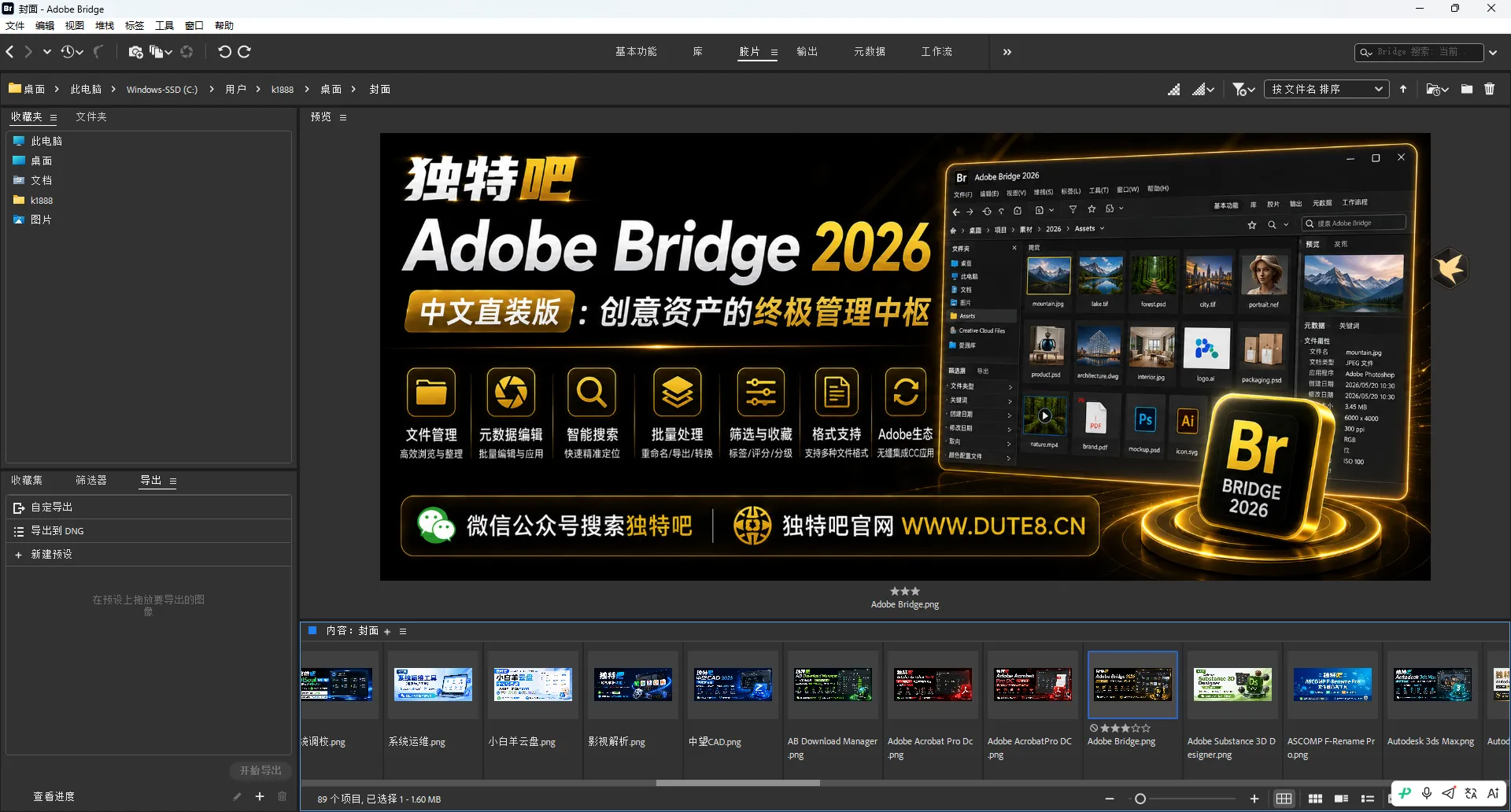Open the filter by rating dropdown
Viewport: 1511px width, 812px height.
point(1243,89)
